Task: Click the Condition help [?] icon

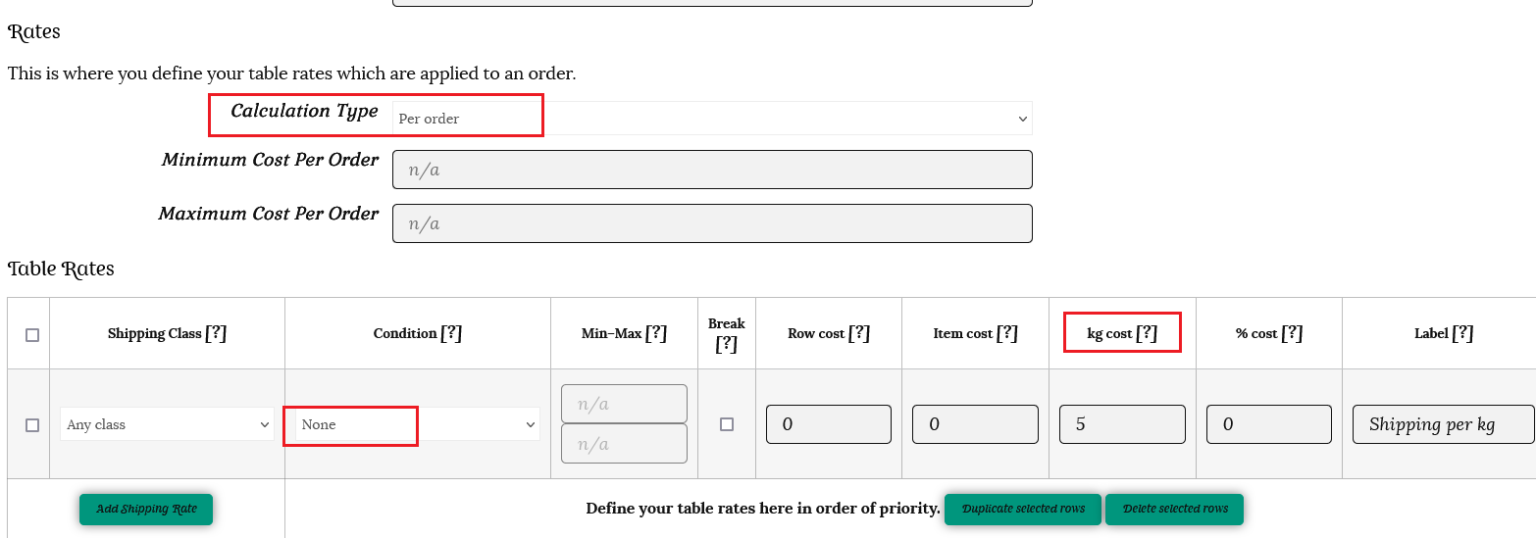Action: tap(451, 334)
